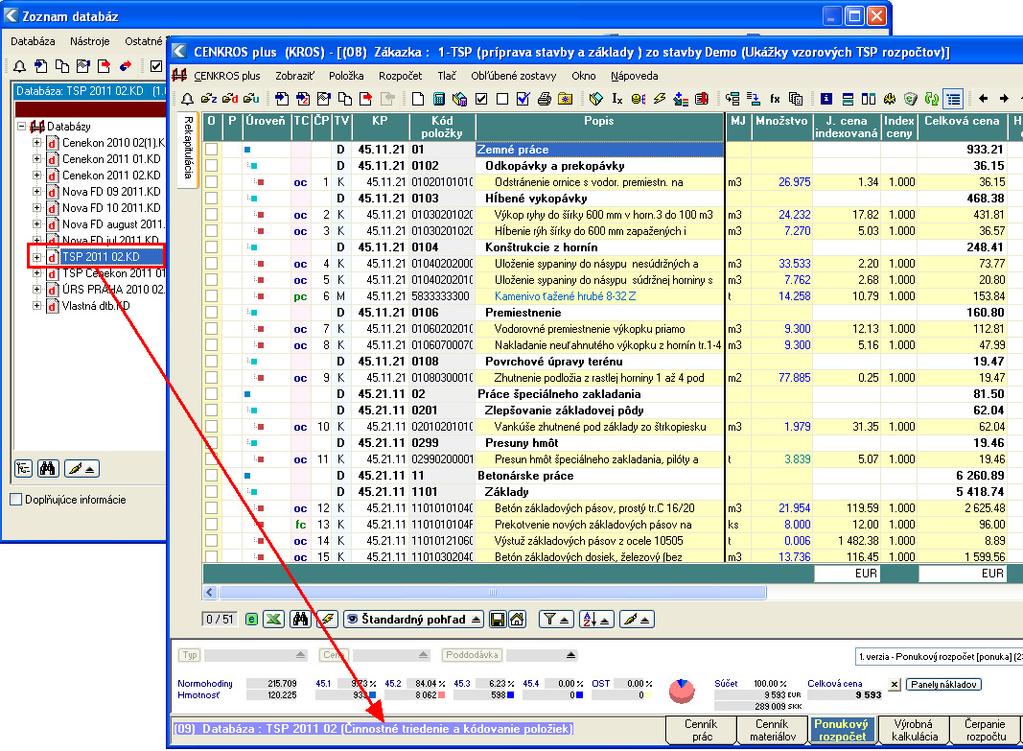Click the left arrow navigation icon
The image size is (1023, 751).
tap(983, 99)
